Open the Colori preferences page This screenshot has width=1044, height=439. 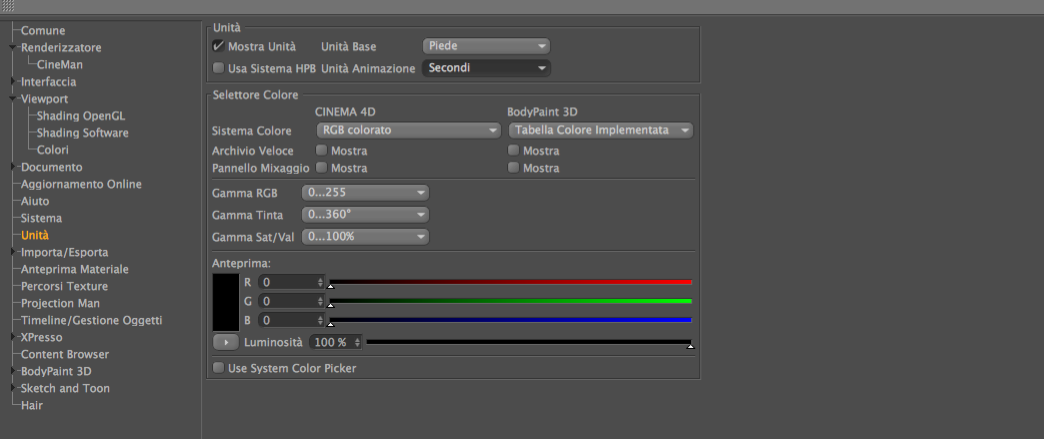[x=53, y=150]
